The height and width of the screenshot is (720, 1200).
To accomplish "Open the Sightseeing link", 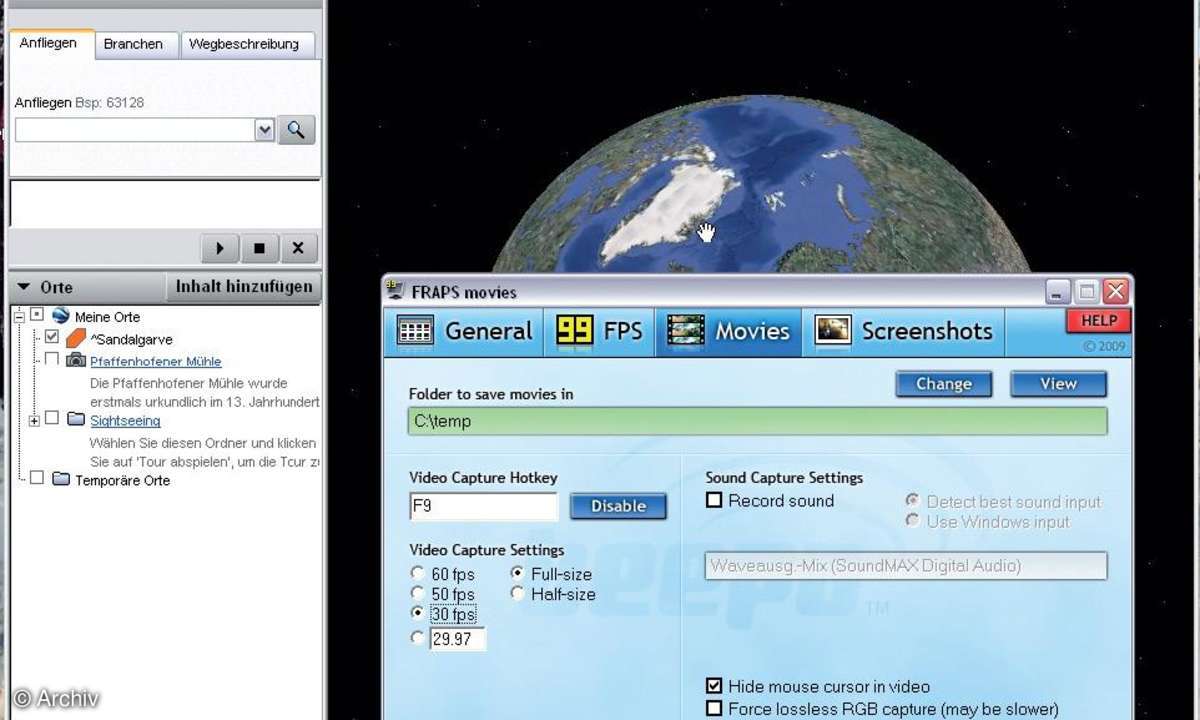I will pos(125,421).
